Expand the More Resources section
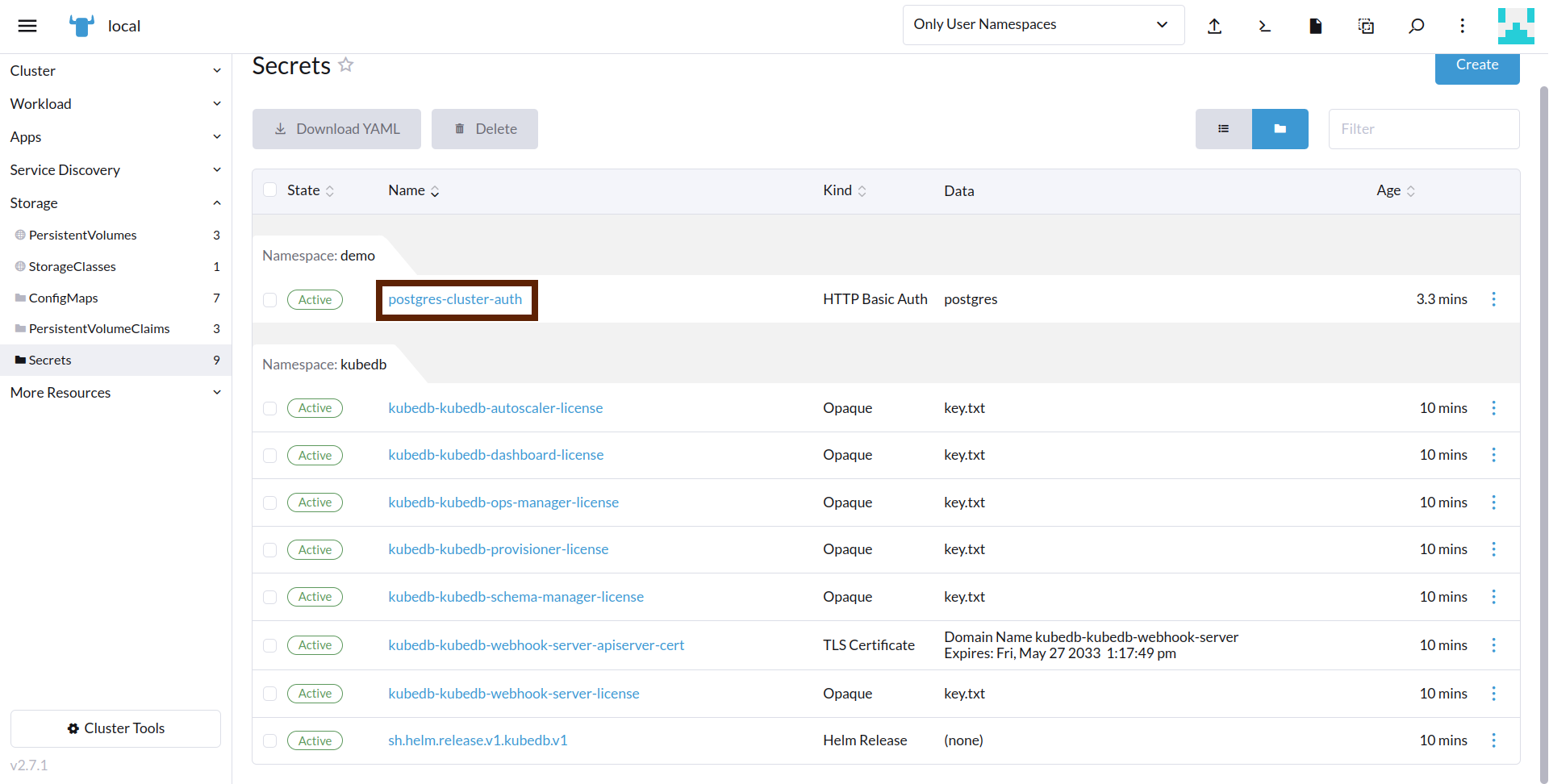Screen dimensions: 1549x784 click(x=115, y=393)
